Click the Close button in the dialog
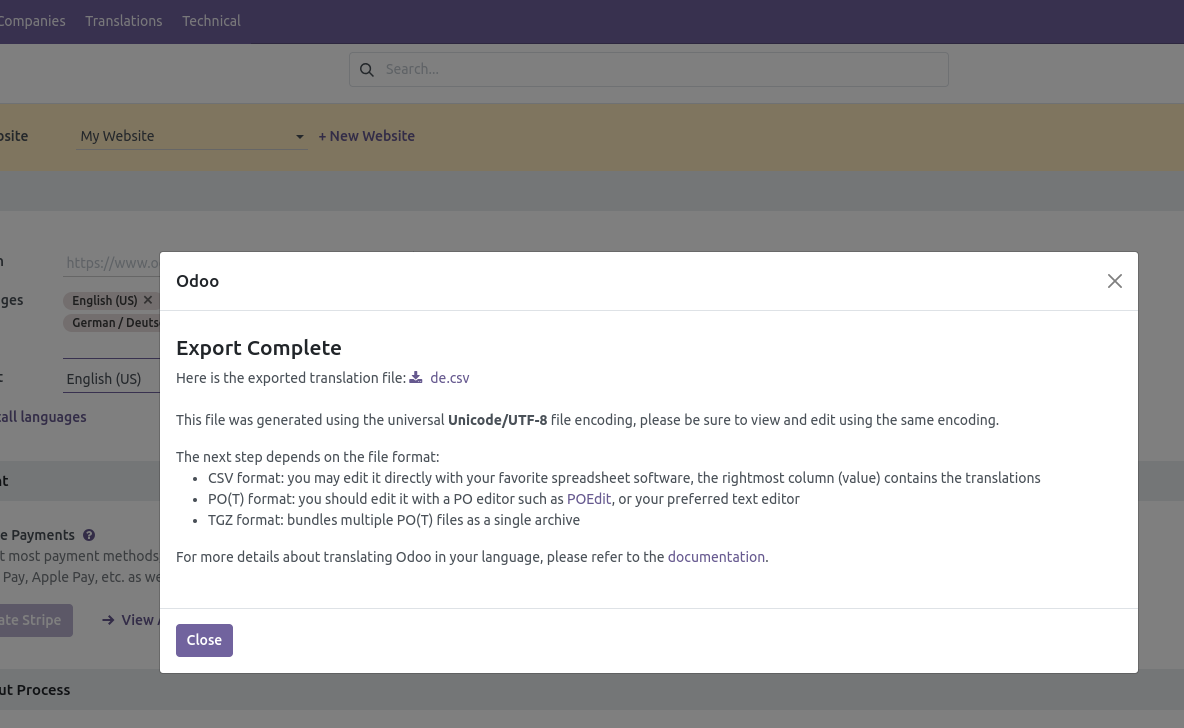 205,640
